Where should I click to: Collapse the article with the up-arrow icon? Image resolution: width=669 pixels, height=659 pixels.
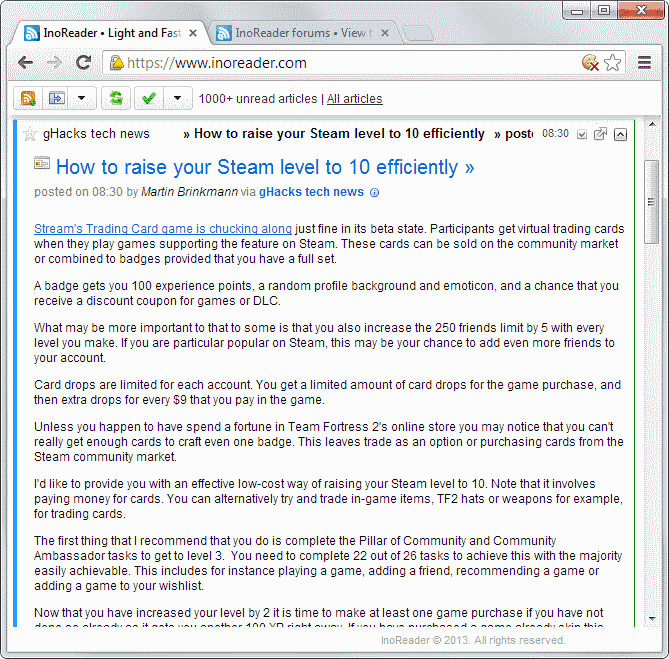pyautogui.click(x=620, y=135)
